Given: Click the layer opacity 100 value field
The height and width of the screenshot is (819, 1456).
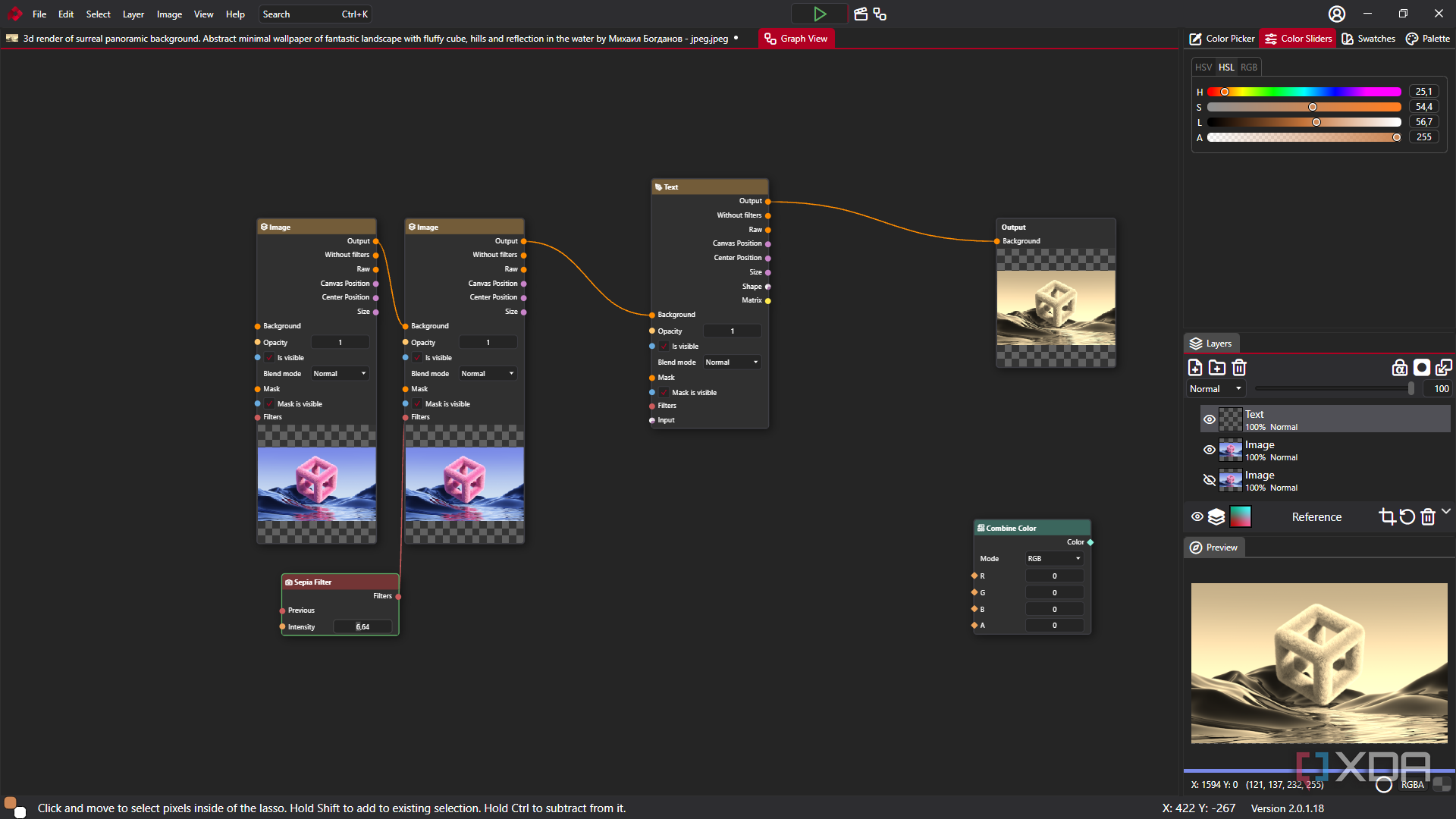Looking at the screenshot, I should [x=1438, y=389].
